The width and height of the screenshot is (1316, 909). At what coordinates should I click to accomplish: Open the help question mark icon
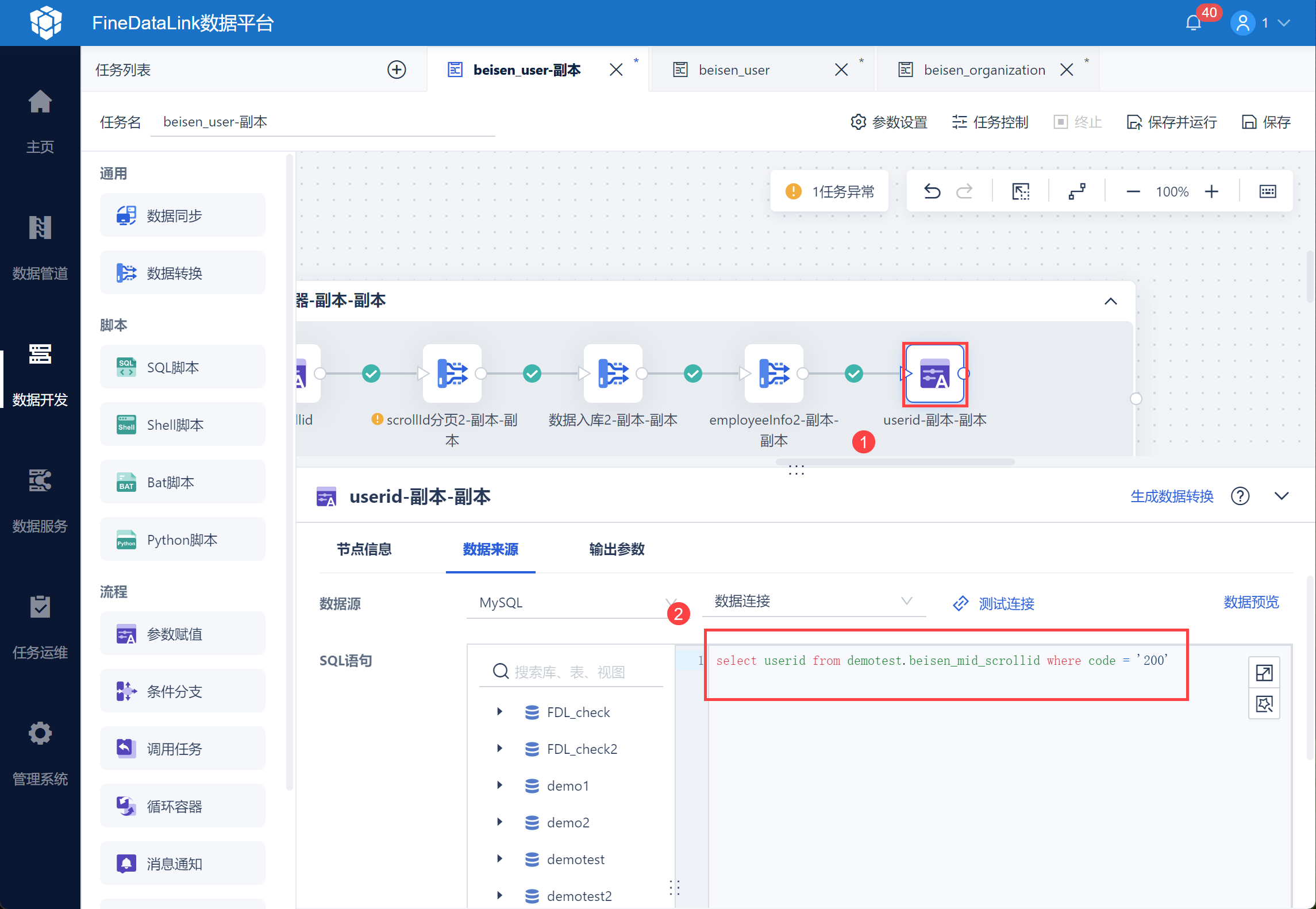click(1240, 496)
